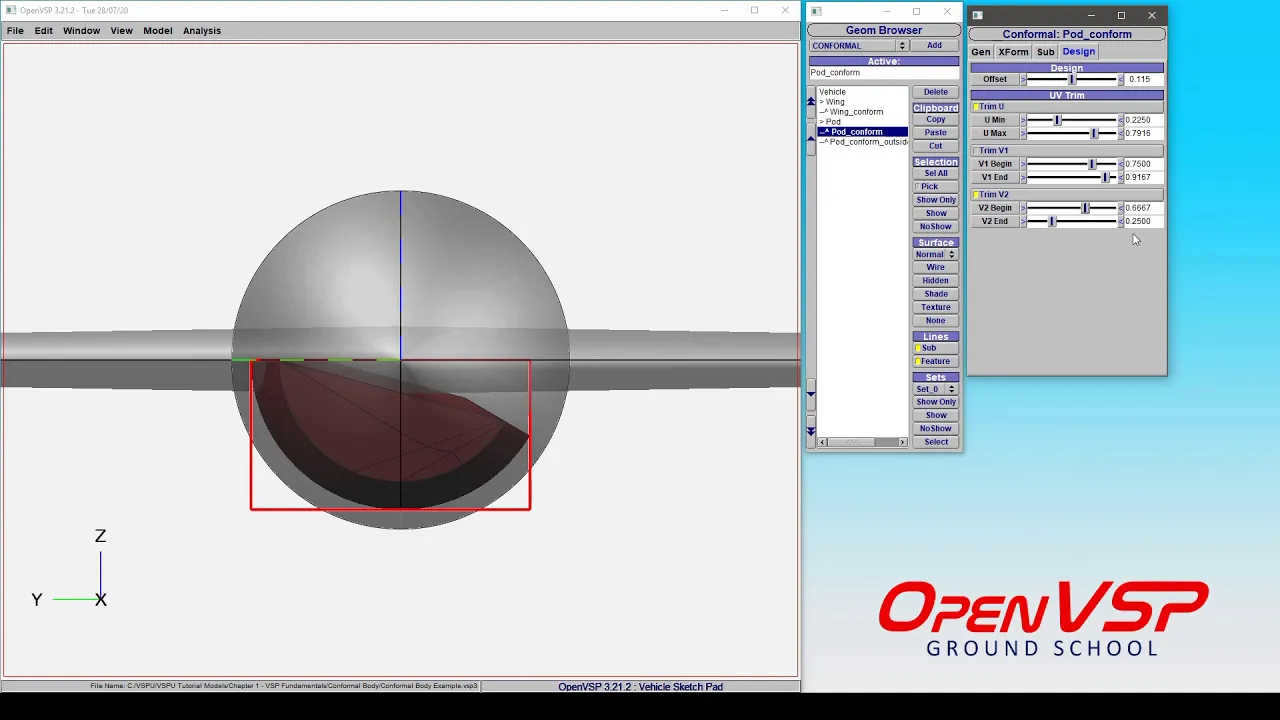Open the Normal surface mode dropdown

936,255
